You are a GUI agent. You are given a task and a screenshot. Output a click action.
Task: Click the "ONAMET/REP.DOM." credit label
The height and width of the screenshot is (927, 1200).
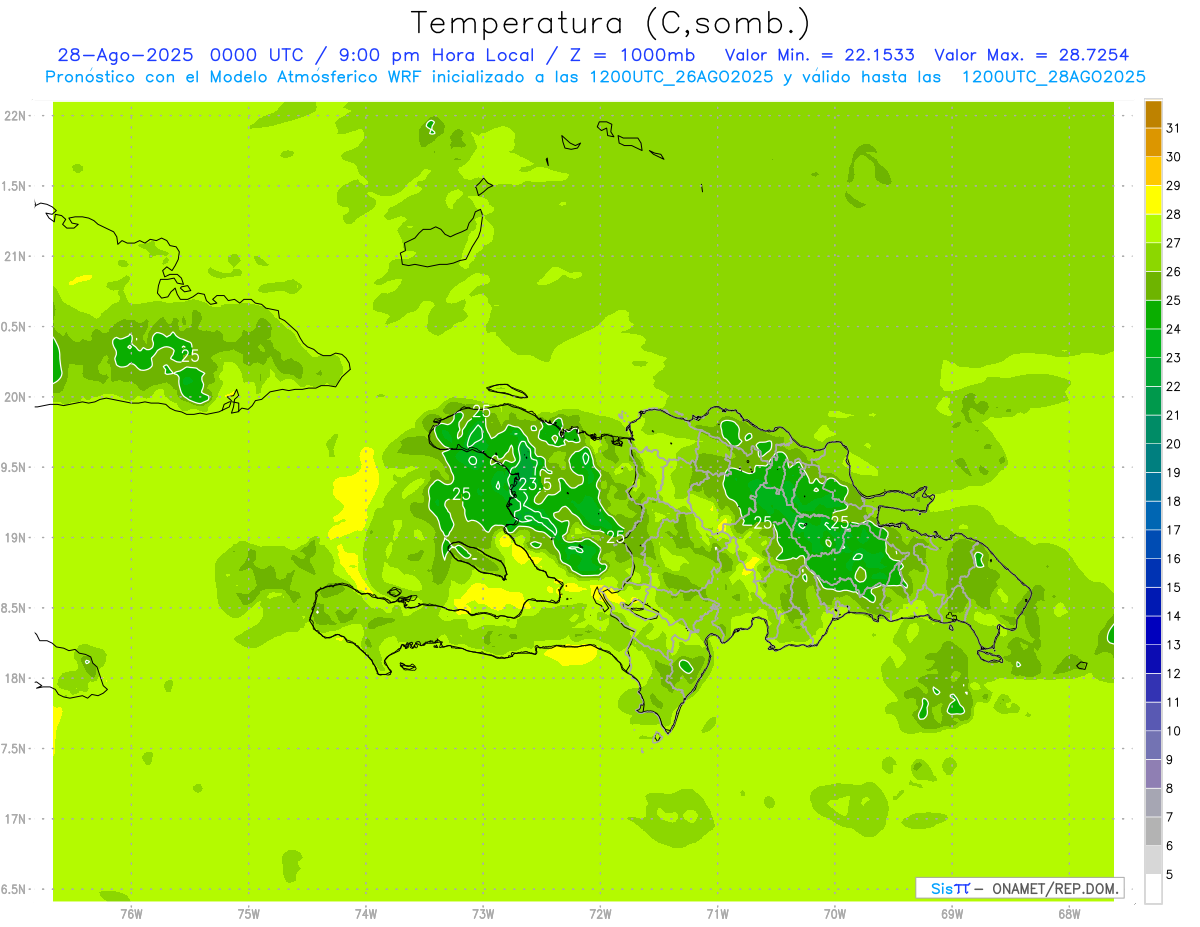click(x=1054, y=888)
